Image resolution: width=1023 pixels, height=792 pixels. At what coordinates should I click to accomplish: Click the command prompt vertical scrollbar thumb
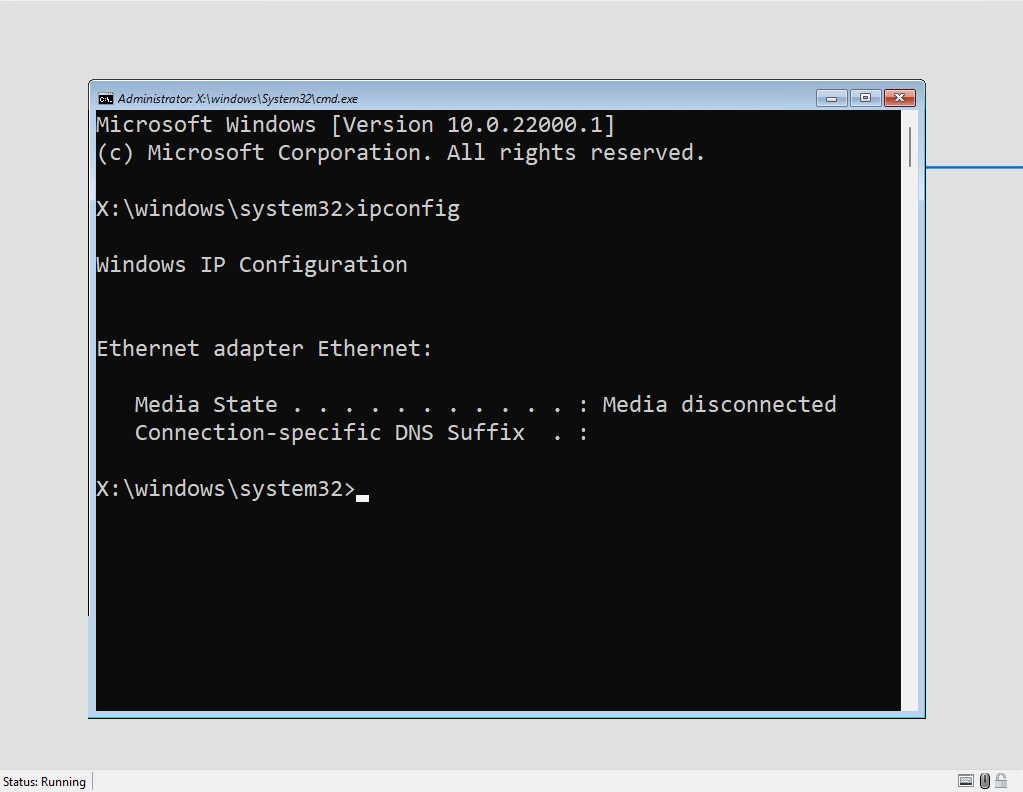[909, 148]
